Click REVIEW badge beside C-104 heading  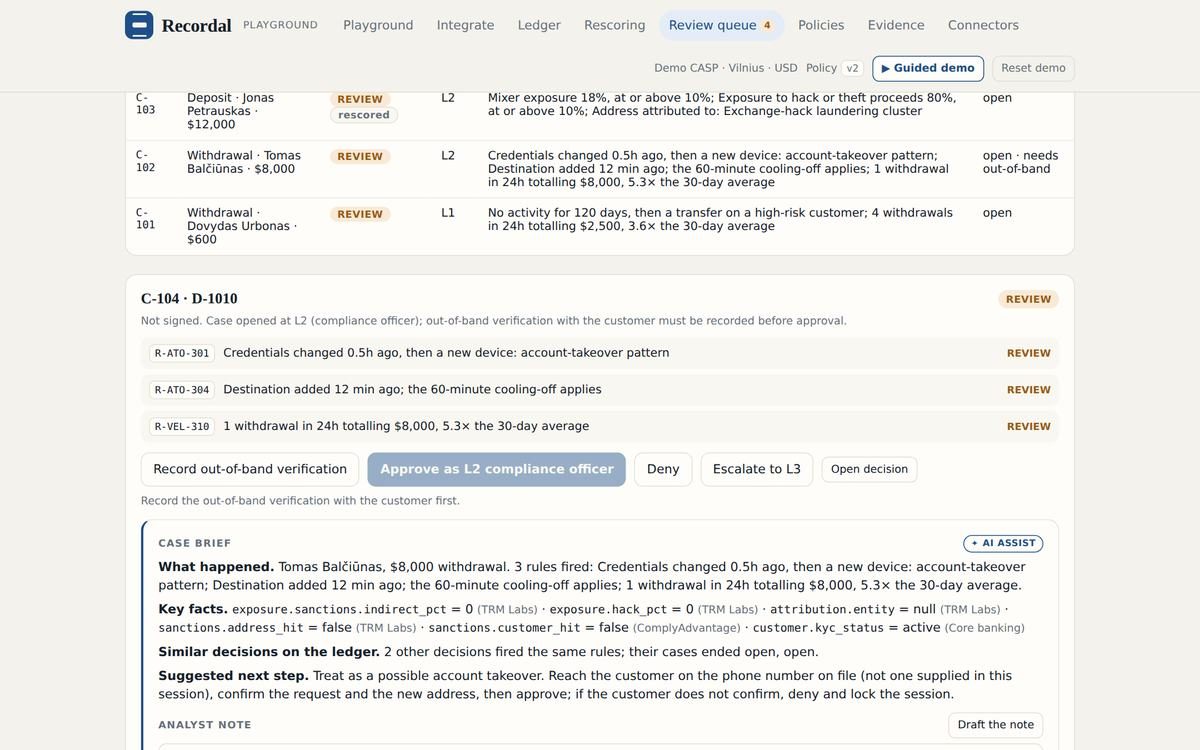(1028, 299)
